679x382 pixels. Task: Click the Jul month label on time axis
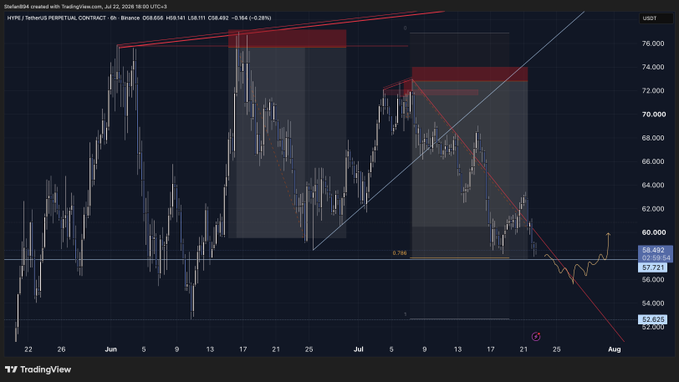pyautogui.click(x=358, y=349)
